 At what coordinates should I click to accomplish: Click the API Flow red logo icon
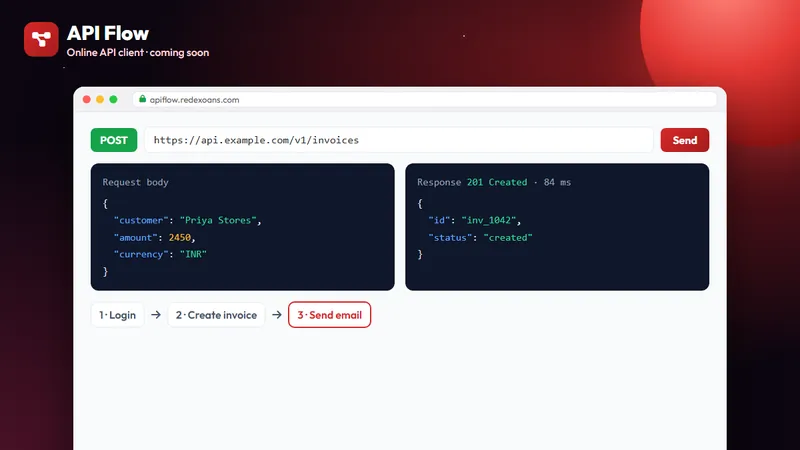[41, 39]
